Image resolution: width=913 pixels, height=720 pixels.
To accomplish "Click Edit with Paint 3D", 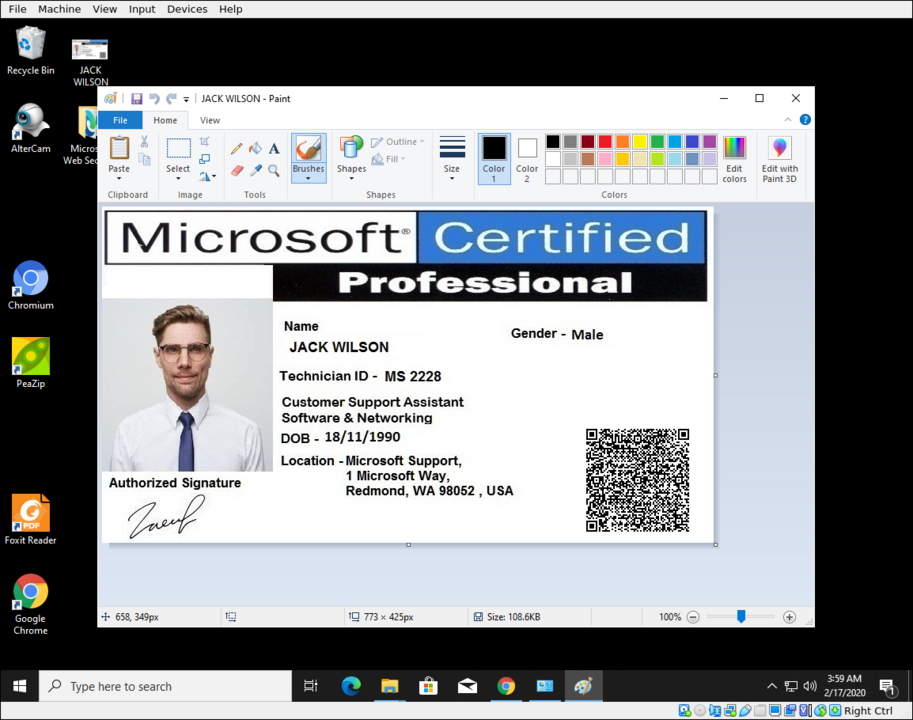I will (780, 158).
